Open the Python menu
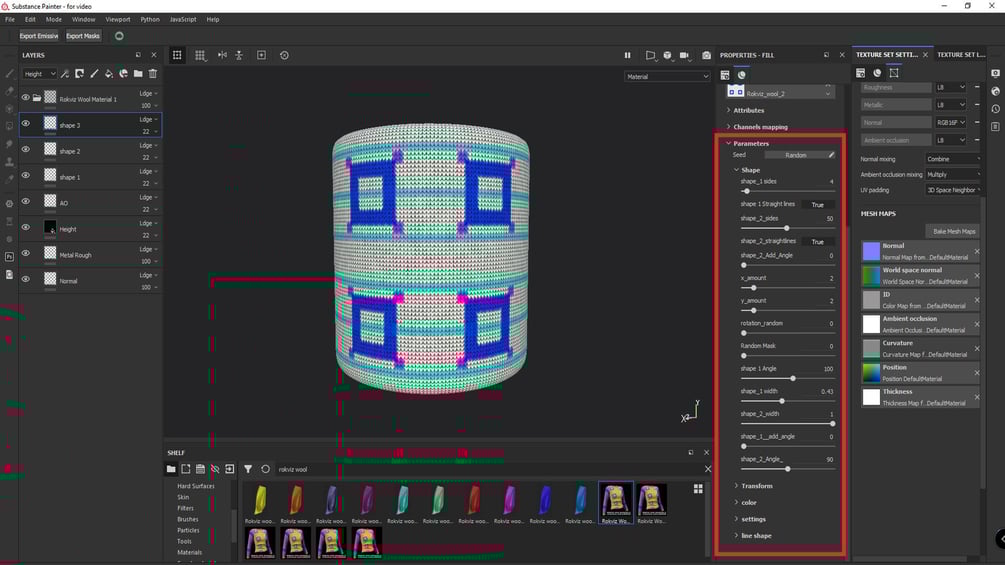Image resolution: width=1005 pixels, height=565 pixels. (150, 19)
